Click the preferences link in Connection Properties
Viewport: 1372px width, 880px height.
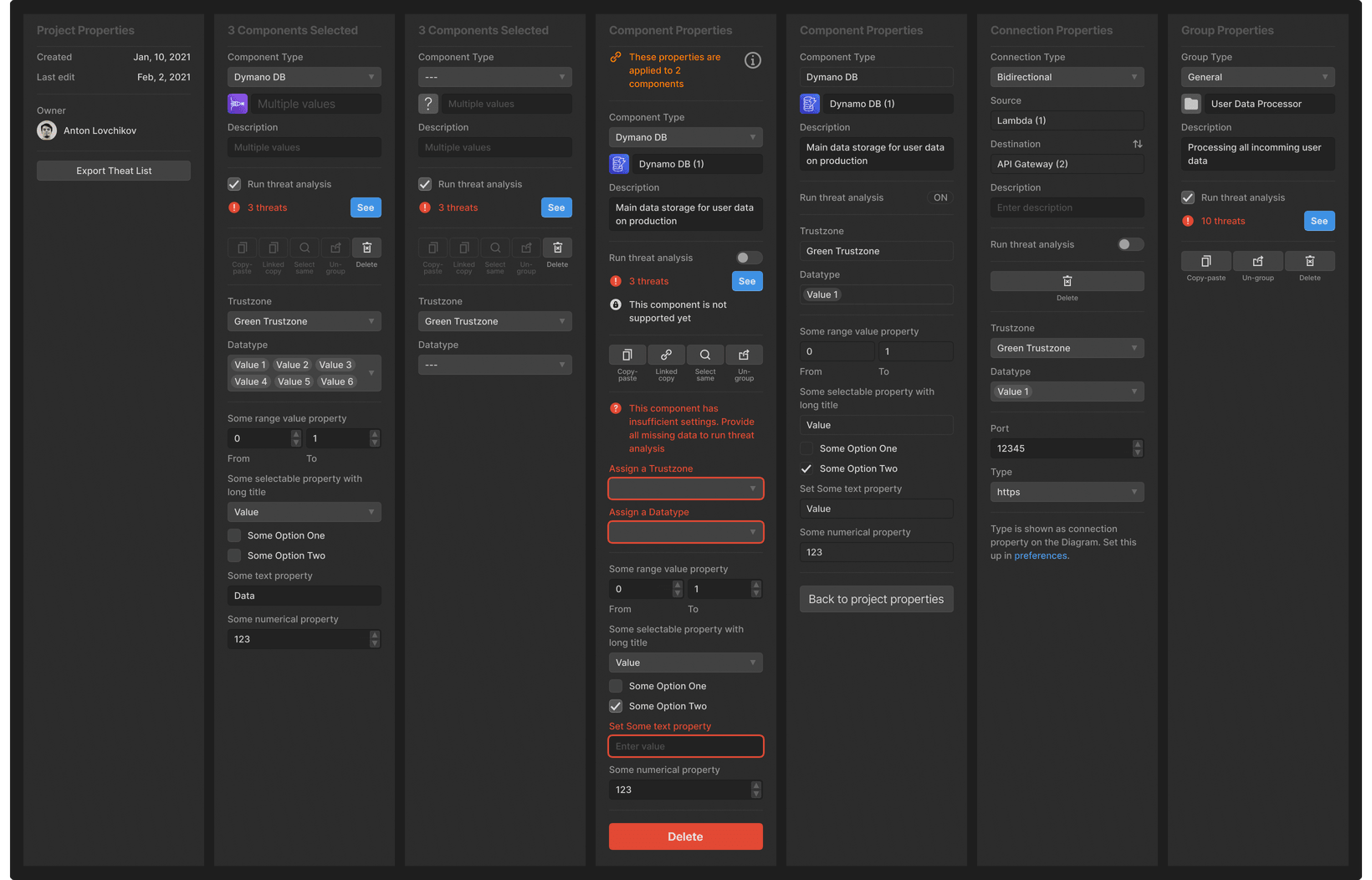point(1039,555)
